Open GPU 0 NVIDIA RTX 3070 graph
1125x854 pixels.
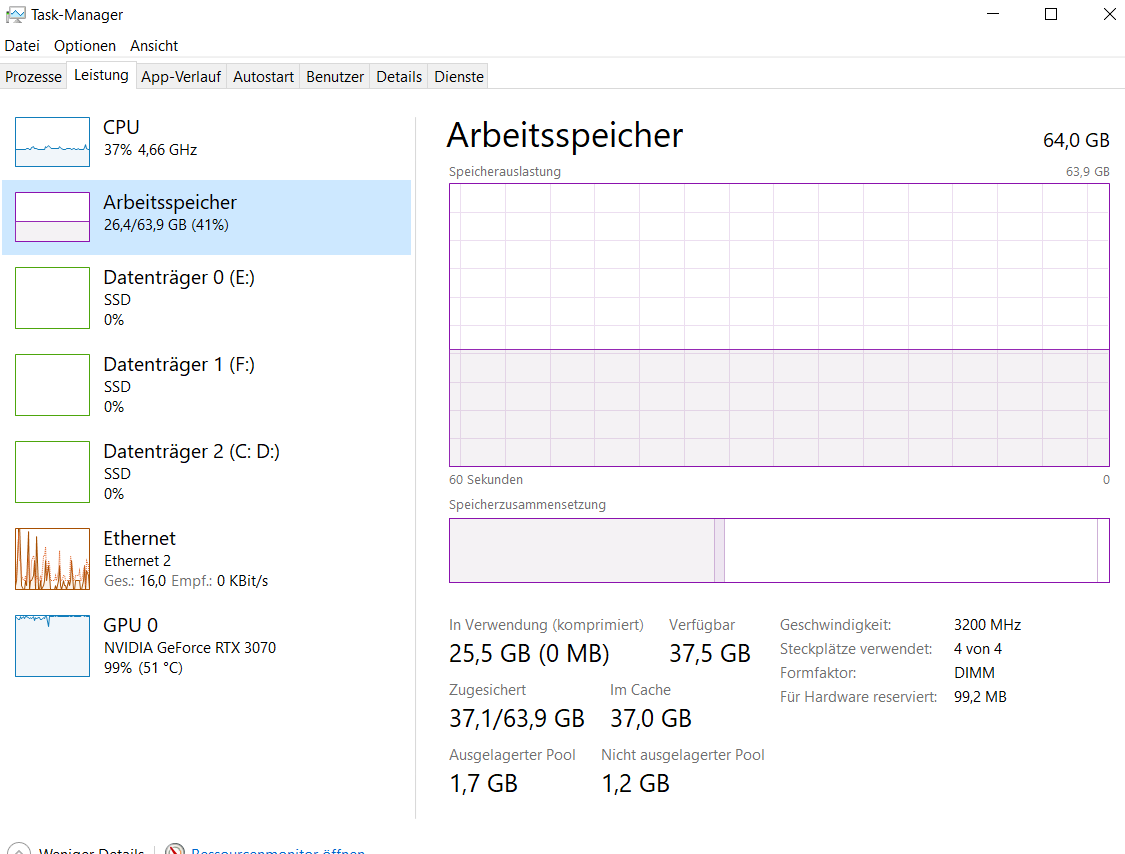[x=52, y=646]
